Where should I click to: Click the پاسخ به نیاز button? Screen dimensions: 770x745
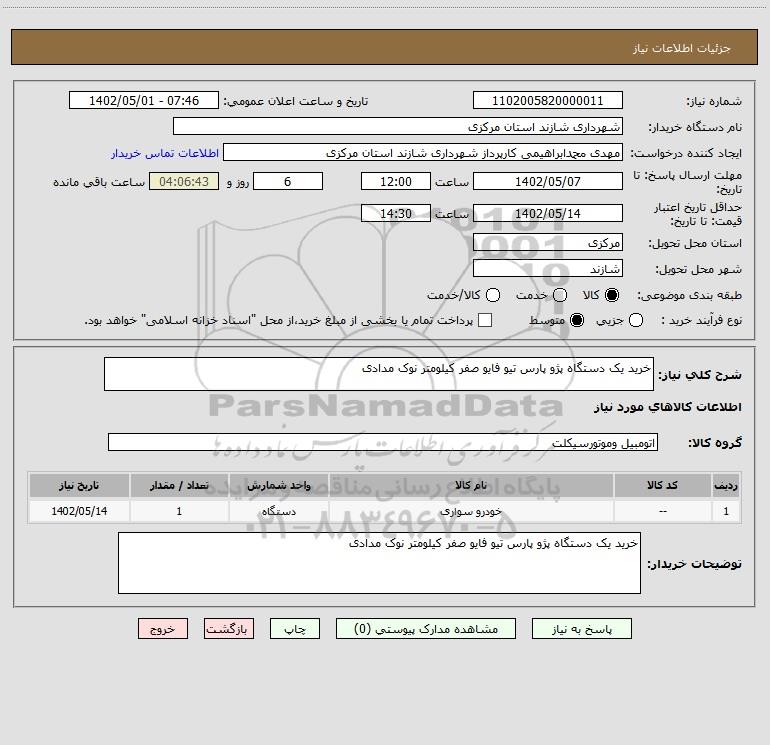(x=581, y=629)
